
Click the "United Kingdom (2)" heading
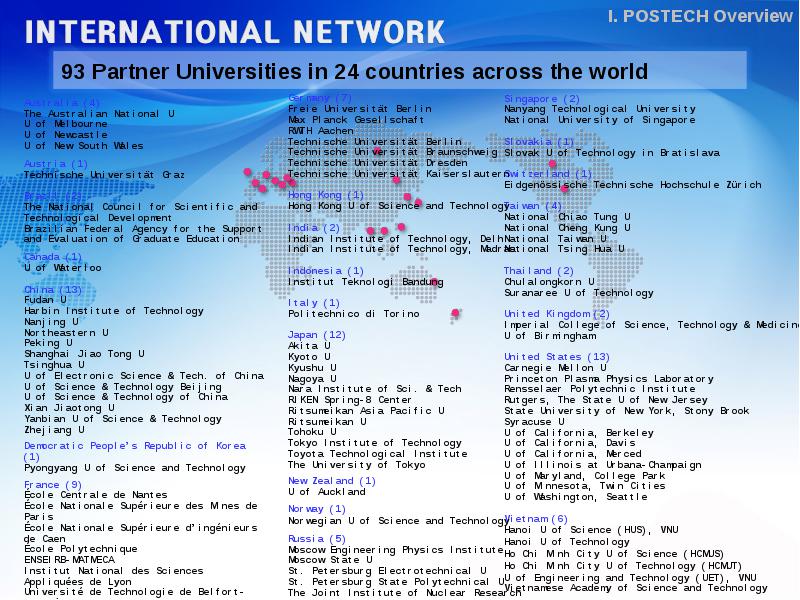pos(557,314)
